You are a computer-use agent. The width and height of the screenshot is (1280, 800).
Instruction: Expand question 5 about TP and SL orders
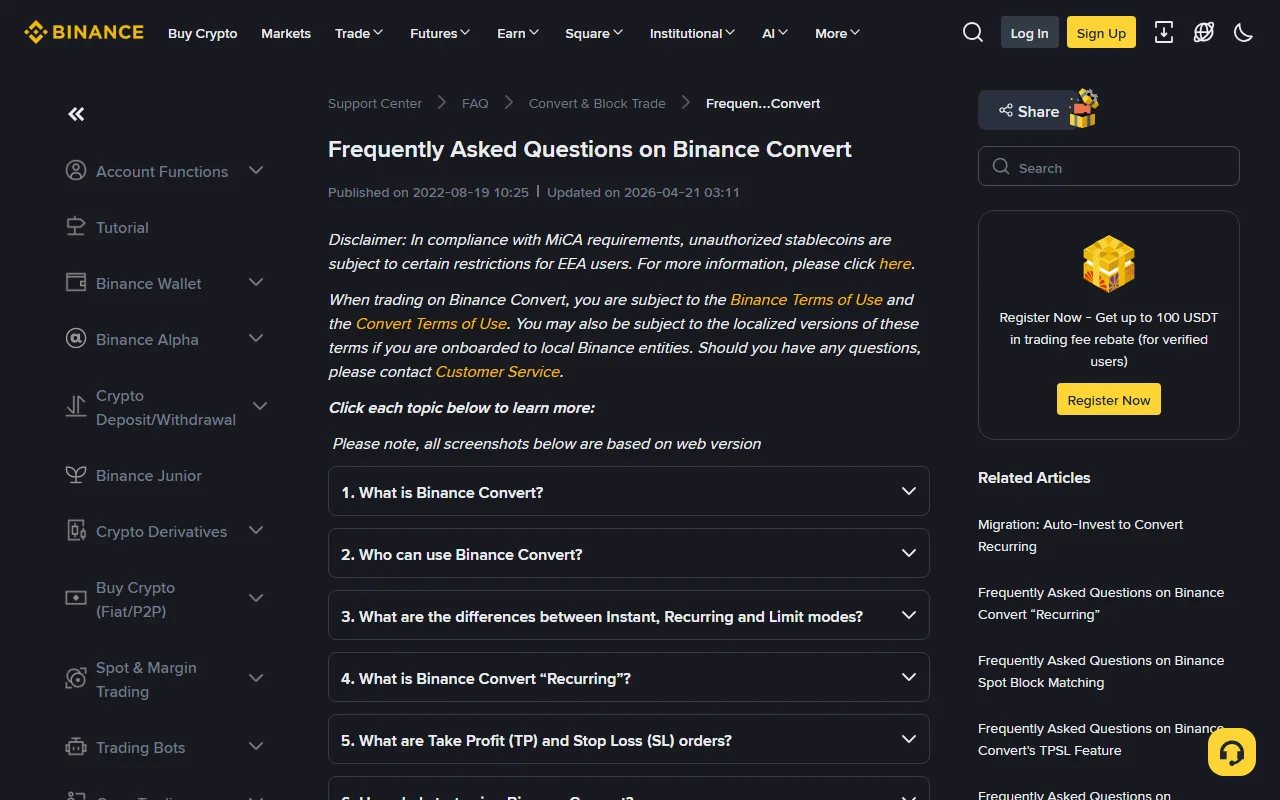point(629,739)
